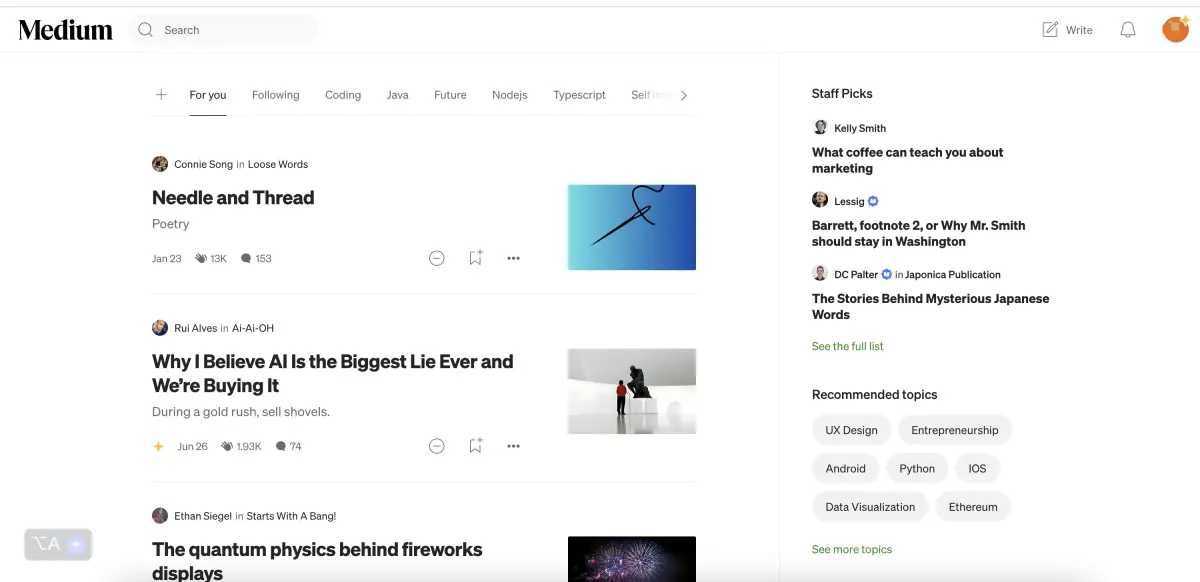This screenshot has width=1200, height=582.
Task: Click the Needle and Thread thumbnail
Action: point(632,227)
